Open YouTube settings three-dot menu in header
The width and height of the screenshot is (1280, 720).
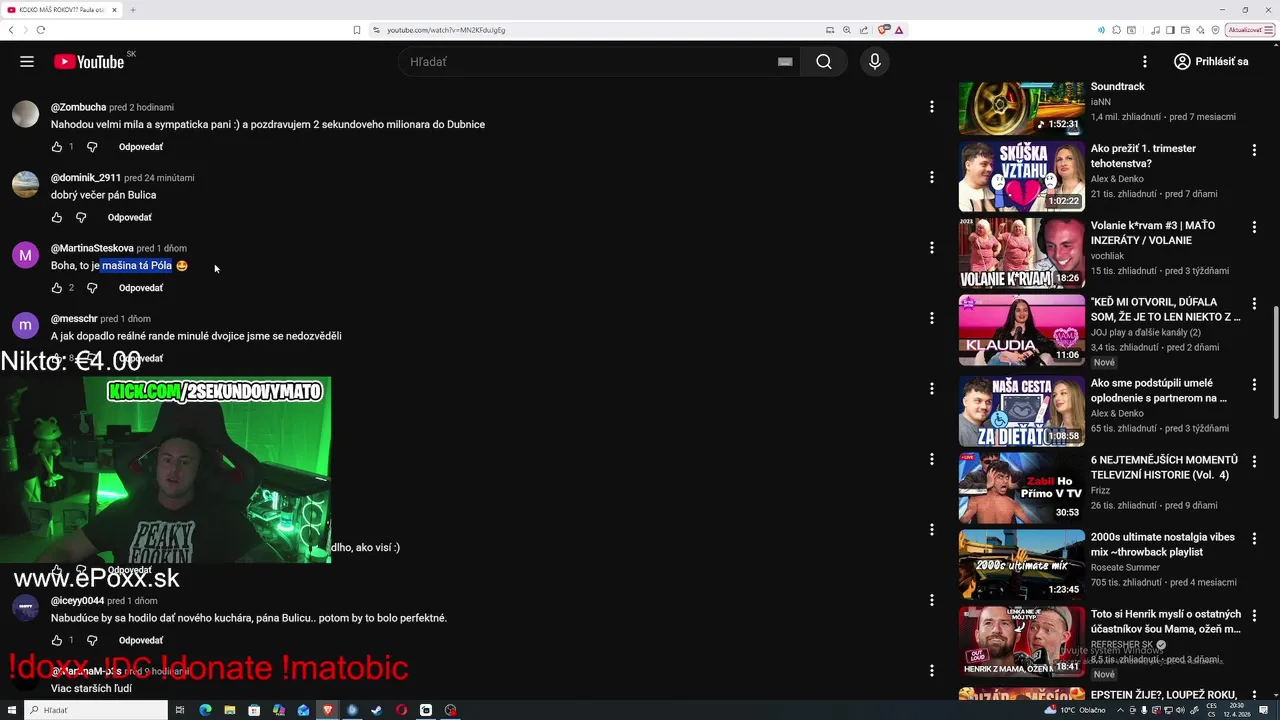[x=1145, y=62]
